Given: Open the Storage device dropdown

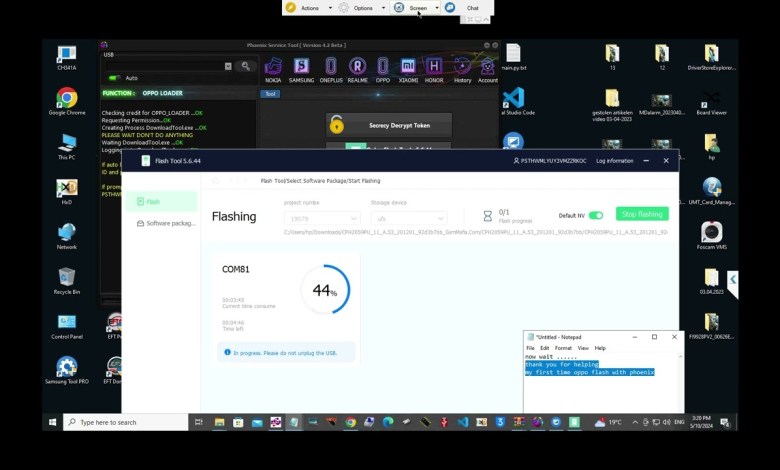Looking at the screenshot, I should point(409,218).
